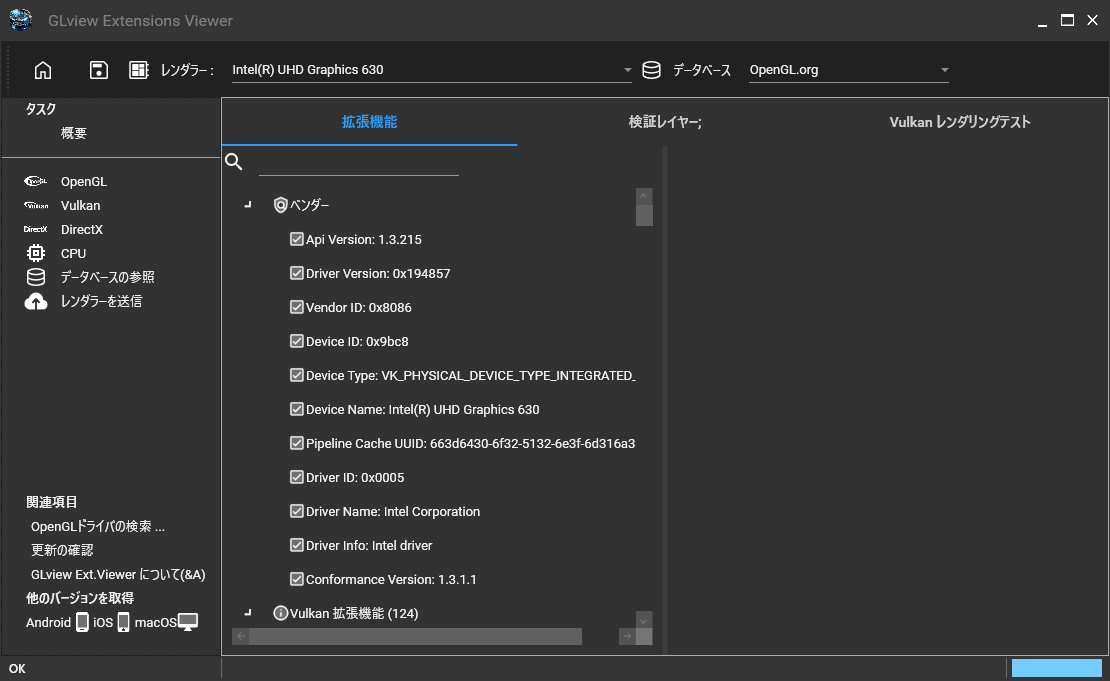Collapse the ベンダー tree node
The width and height of the screenshot is (1110, 681).
point(248,205)
